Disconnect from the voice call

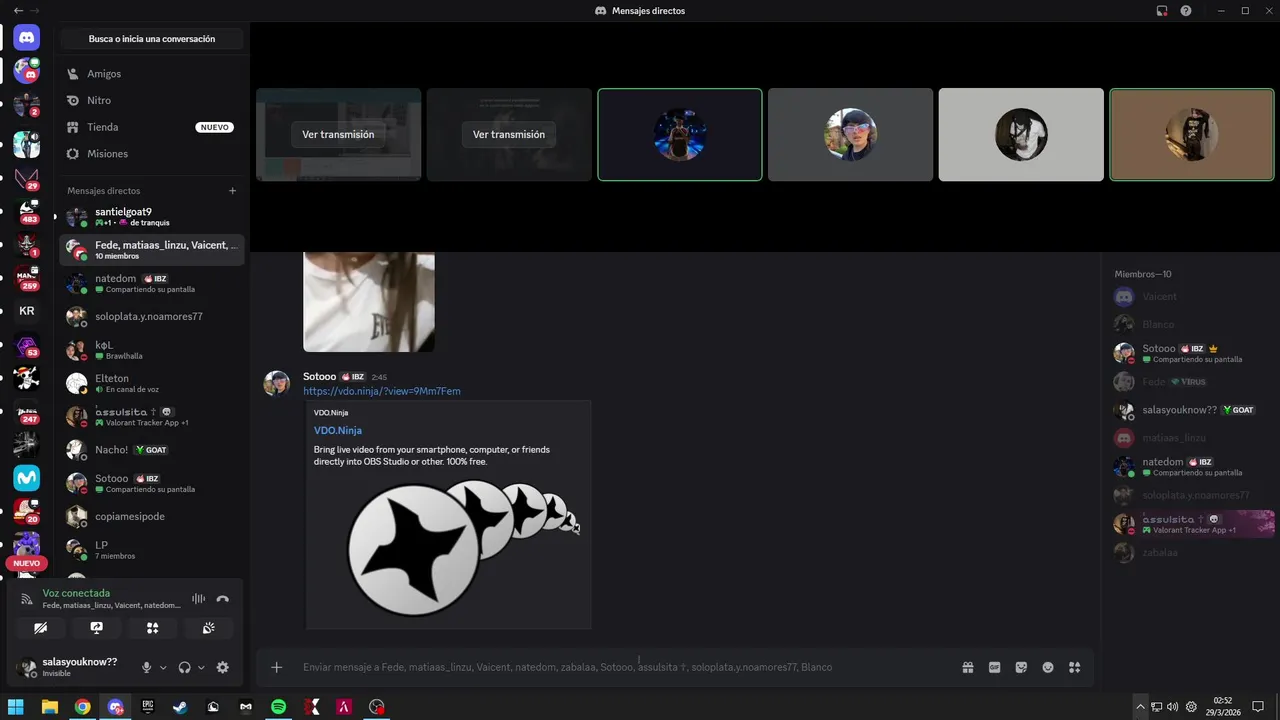[222, 599]
